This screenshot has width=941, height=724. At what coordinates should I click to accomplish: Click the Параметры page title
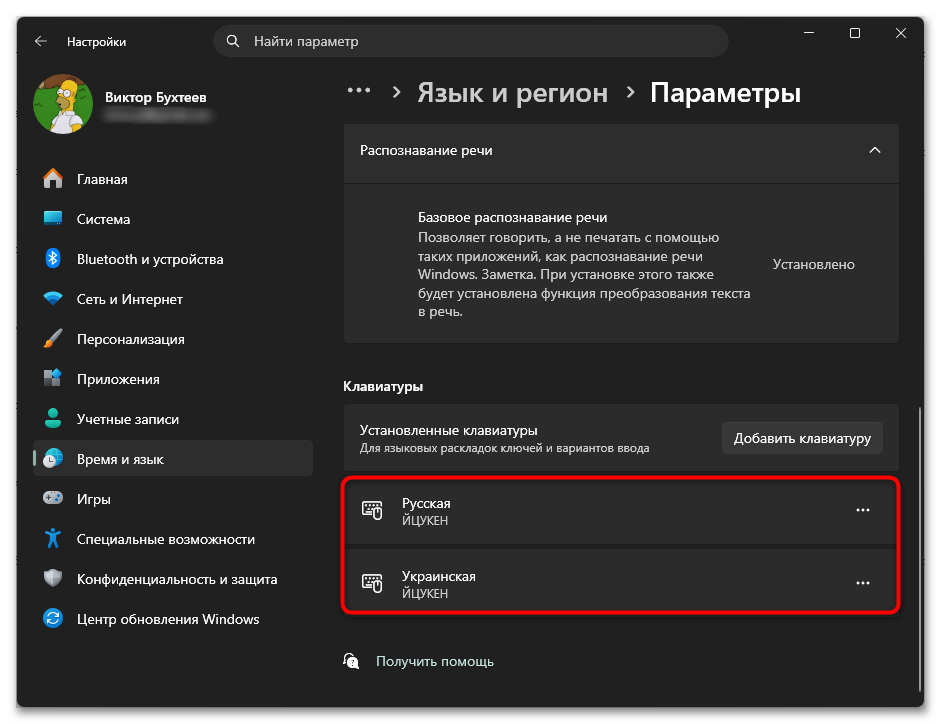pos(726,93)
